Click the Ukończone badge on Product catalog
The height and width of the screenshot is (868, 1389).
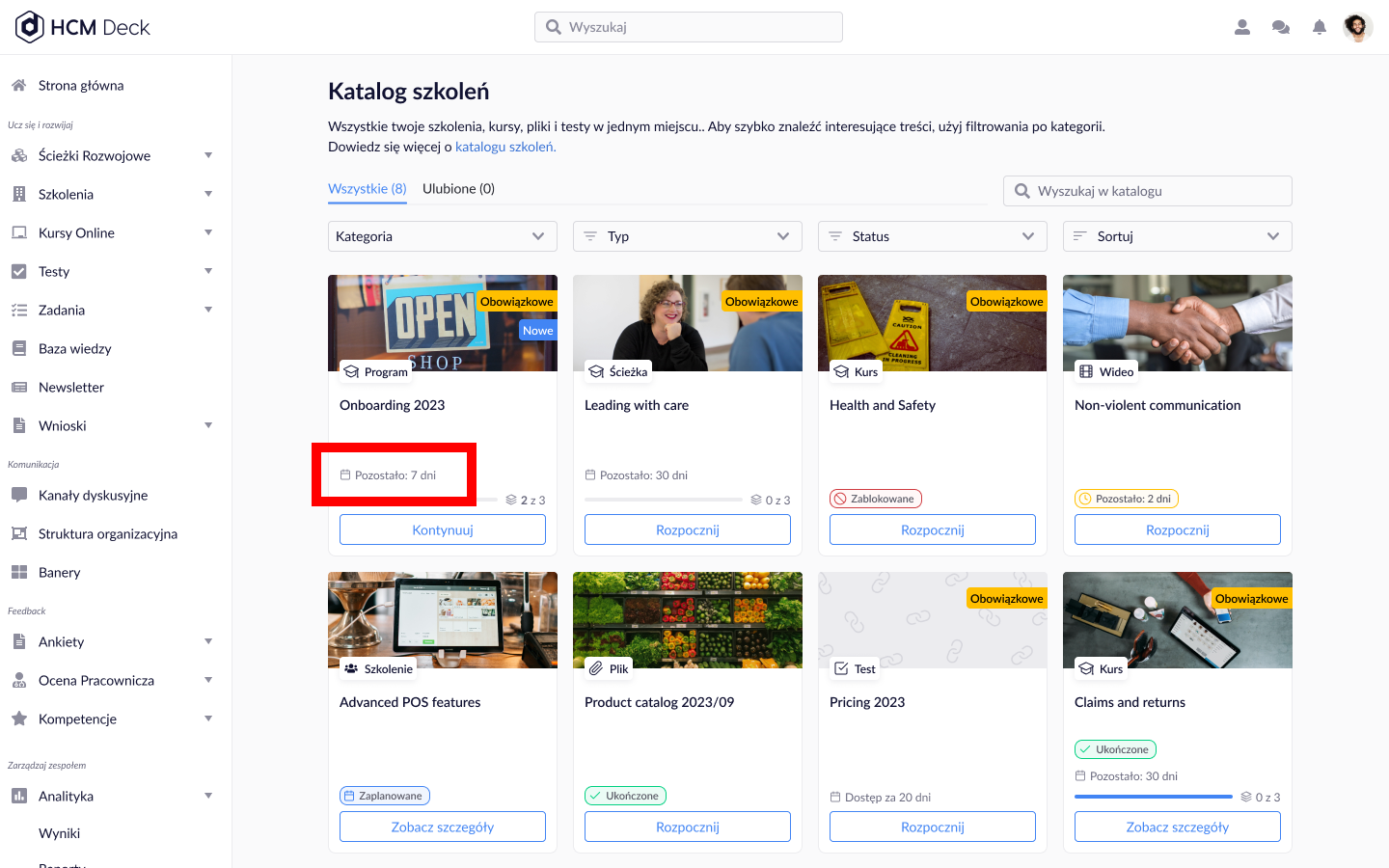[625, 796]
